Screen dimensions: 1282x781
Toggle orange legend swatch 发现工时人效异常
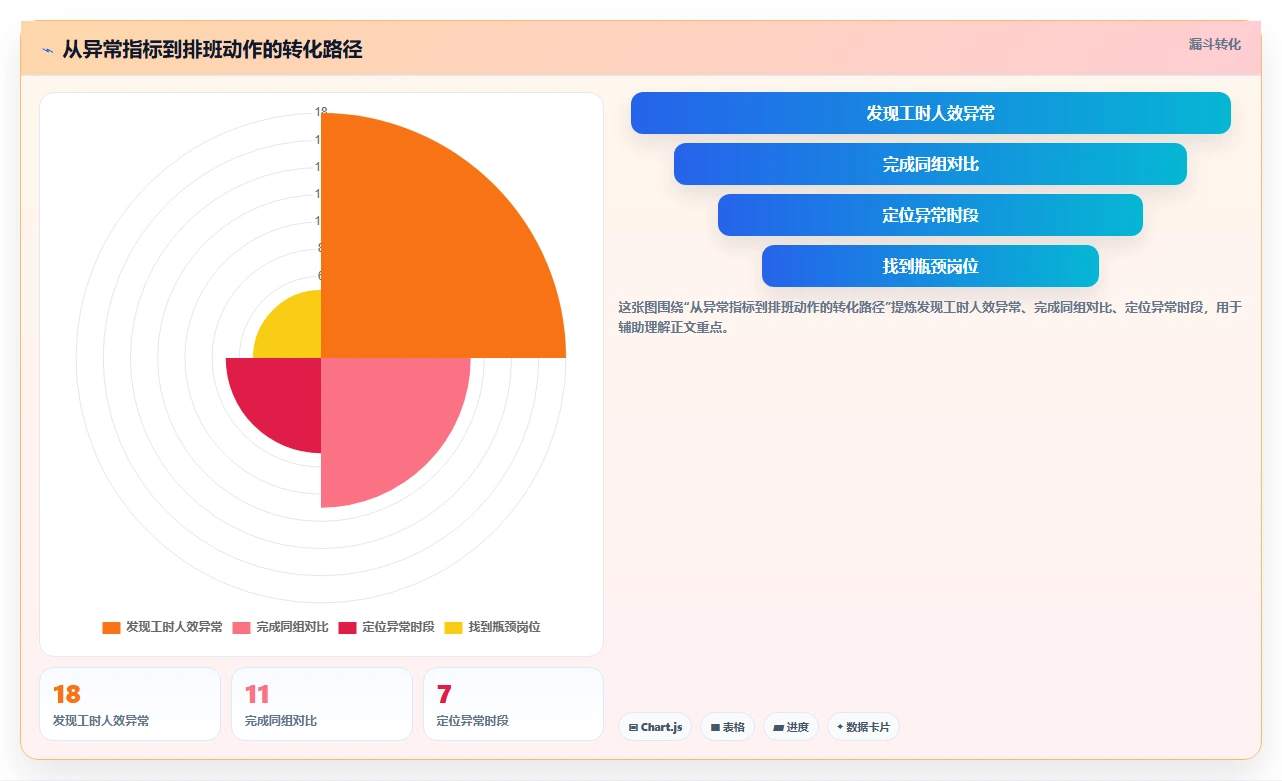click(x=111, y=627)
